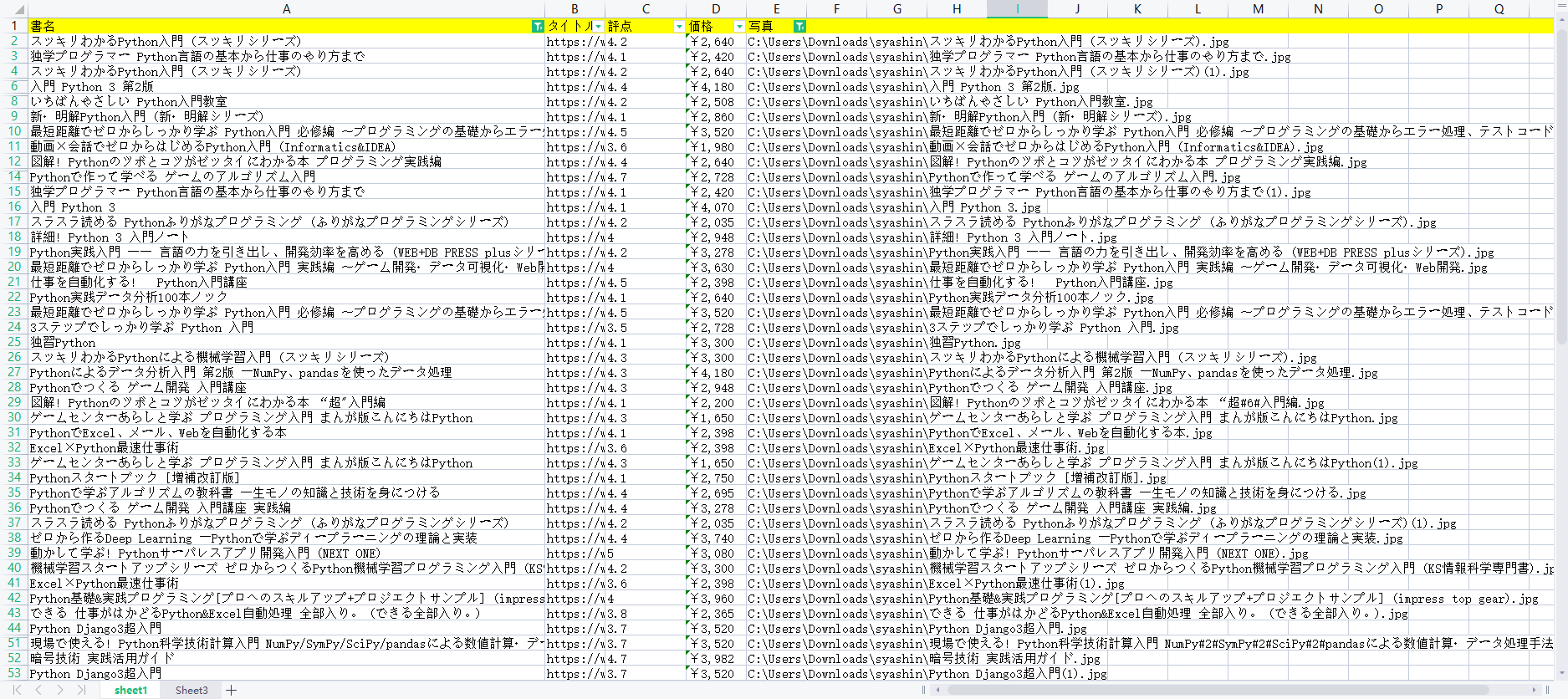Select price cell ¥3,740
This screenshot has height=699, width=1568.
coord(716,538)
